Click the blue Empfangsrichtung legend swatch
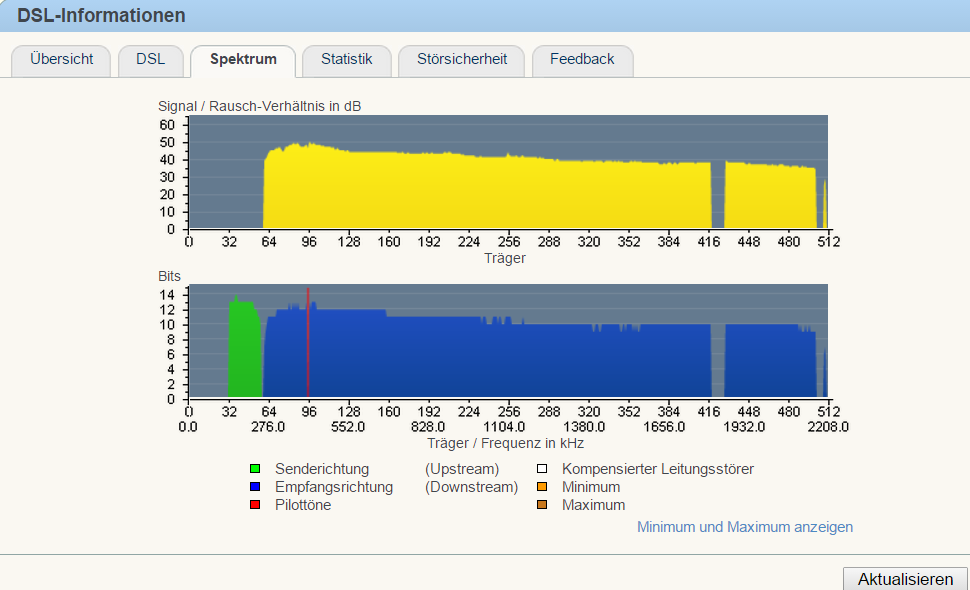This screenshot has width=970, height=590. click(x=255, y=487)
